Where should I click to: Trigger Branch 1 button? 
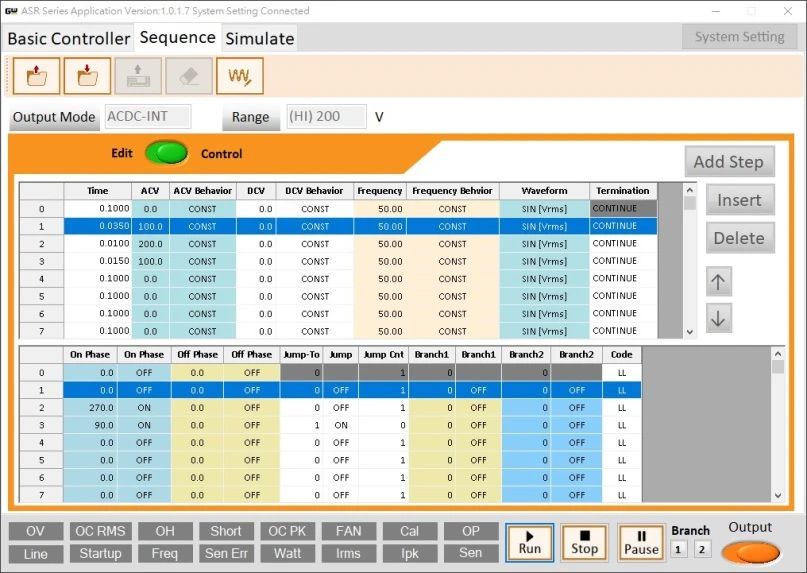(678, 550)
